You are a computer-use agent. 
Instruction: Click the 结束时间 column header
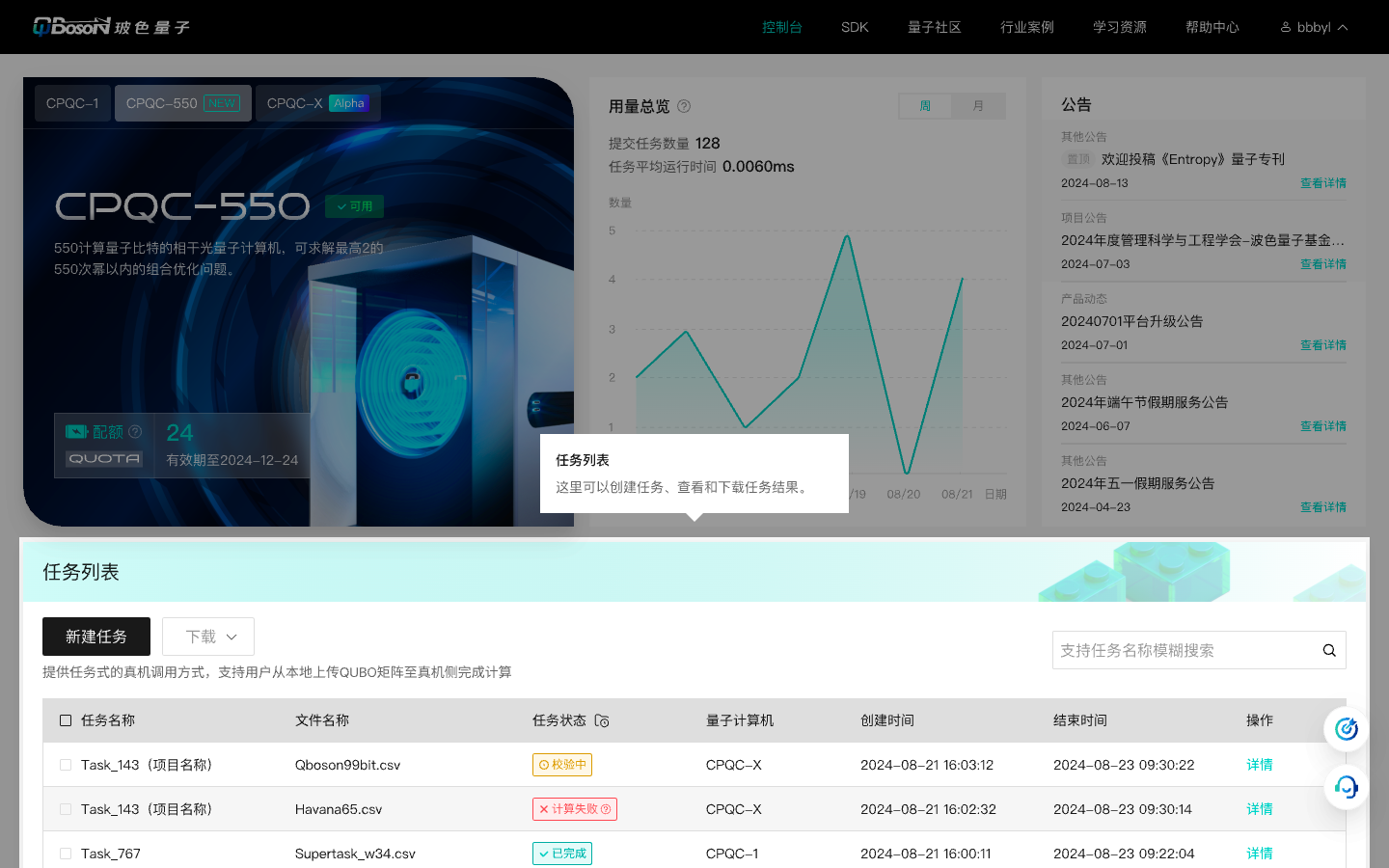(1080, 720)
